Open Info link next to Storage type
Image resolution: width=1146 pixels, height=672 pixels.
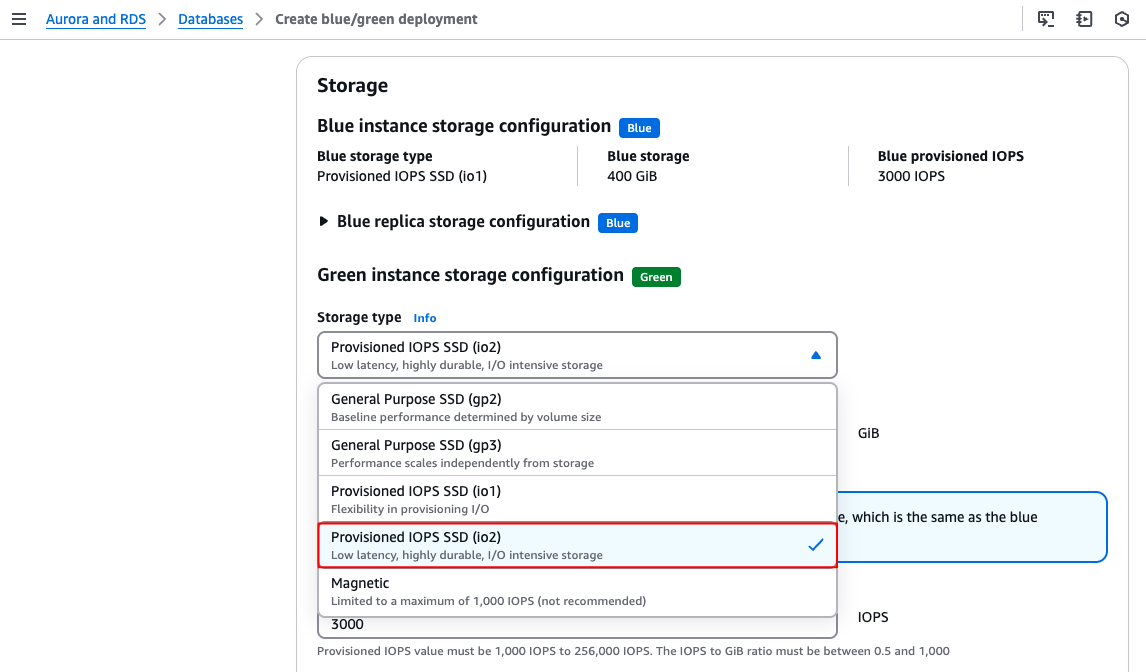point(425,318)
